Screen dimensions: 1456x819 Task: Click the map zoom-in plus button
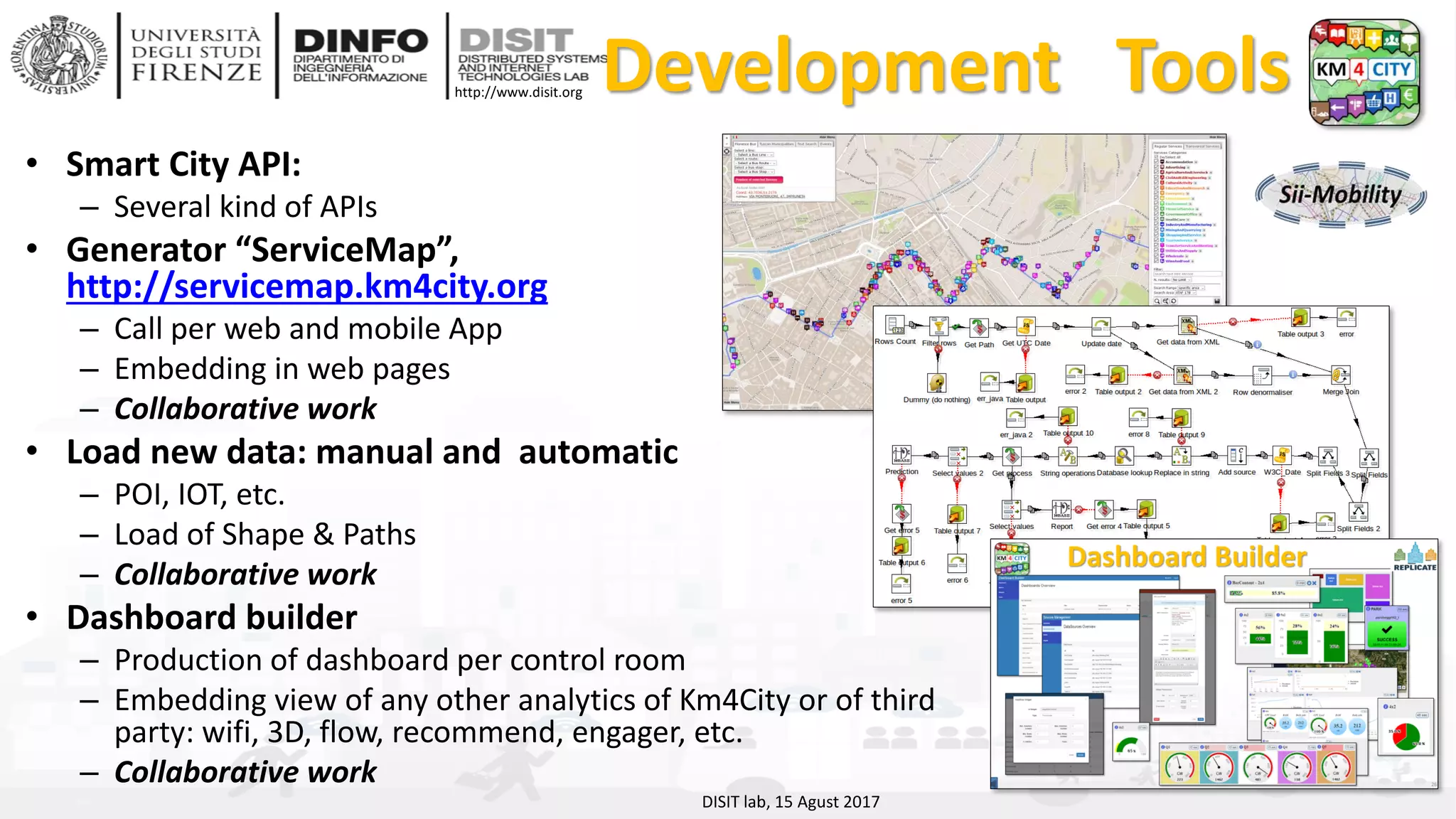click(727, 138)
